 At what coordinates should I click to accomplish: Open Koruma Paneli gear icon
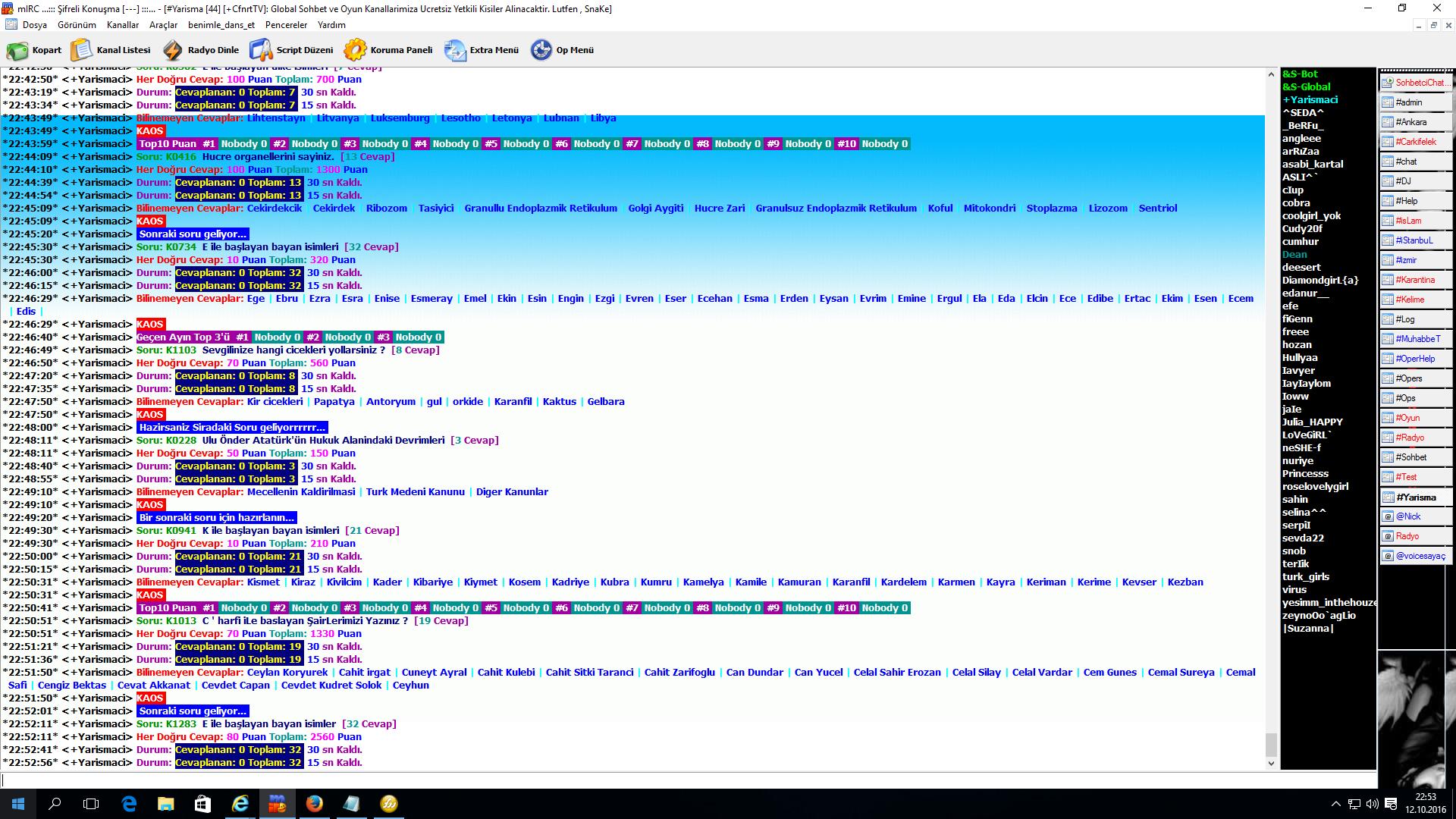(x=355, y=50)
